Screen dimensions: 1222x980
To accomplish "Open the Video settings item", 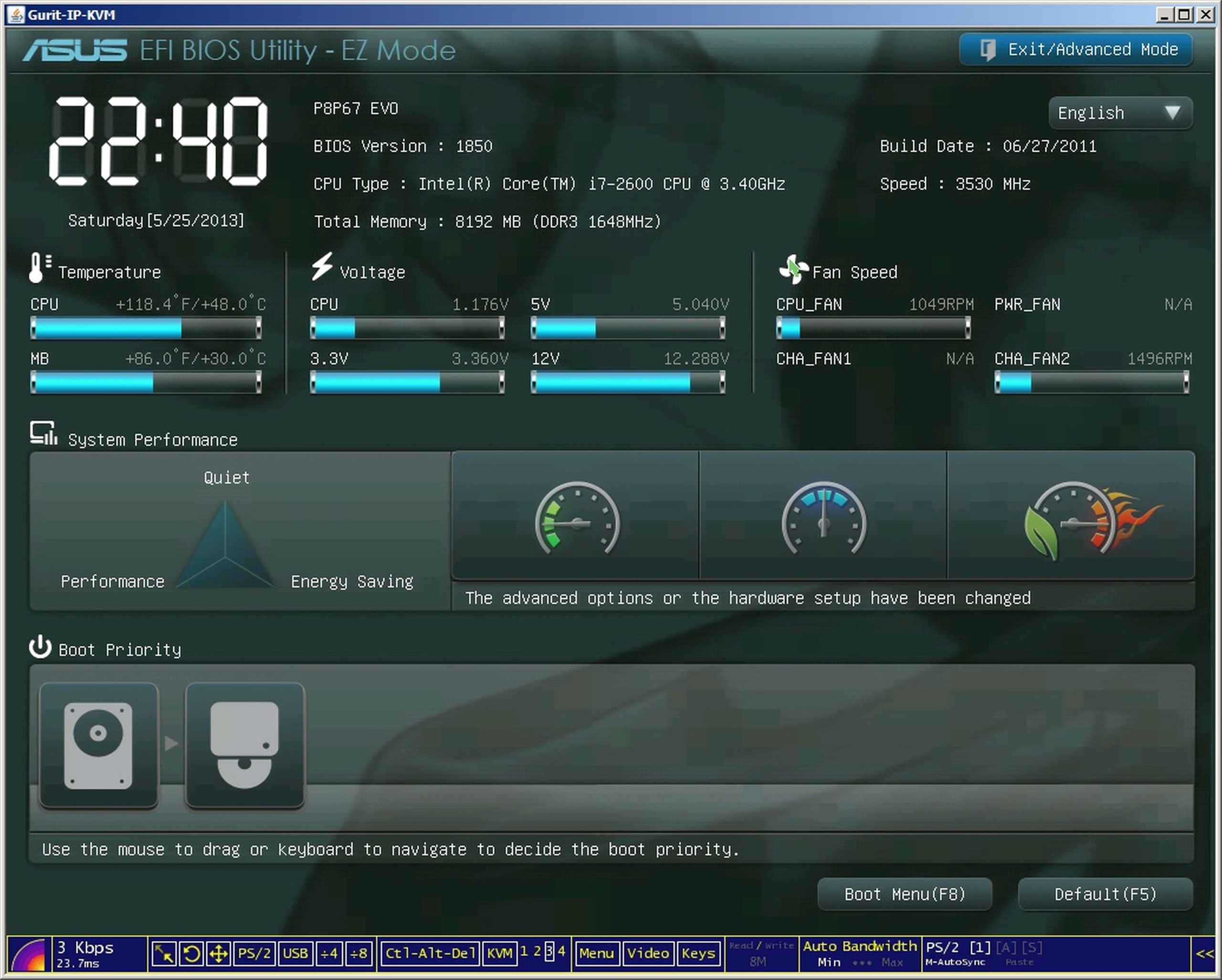I will pyautogui.click(x=648, y=954).
